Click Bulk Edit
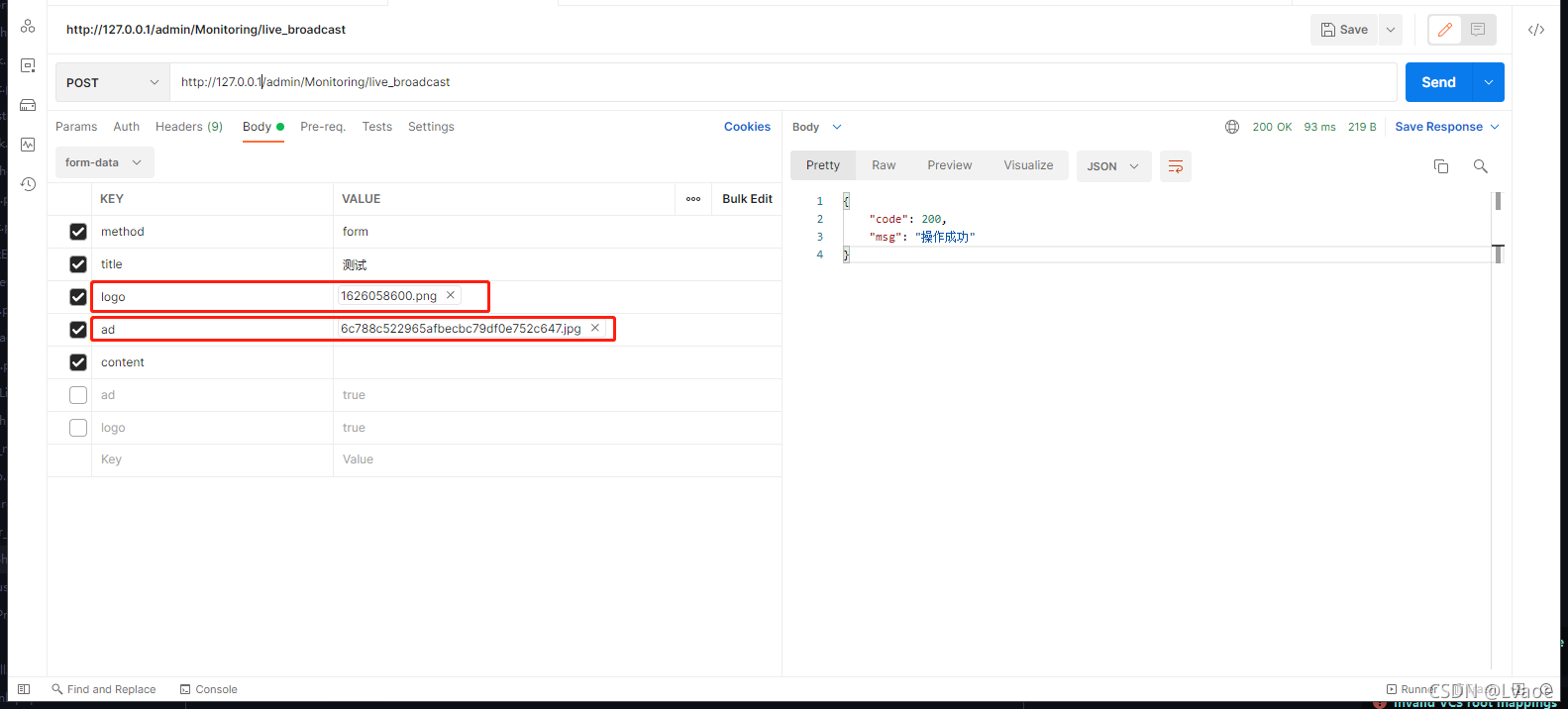The height and width of the screenshot is (709, 1568). pos(747,199)
